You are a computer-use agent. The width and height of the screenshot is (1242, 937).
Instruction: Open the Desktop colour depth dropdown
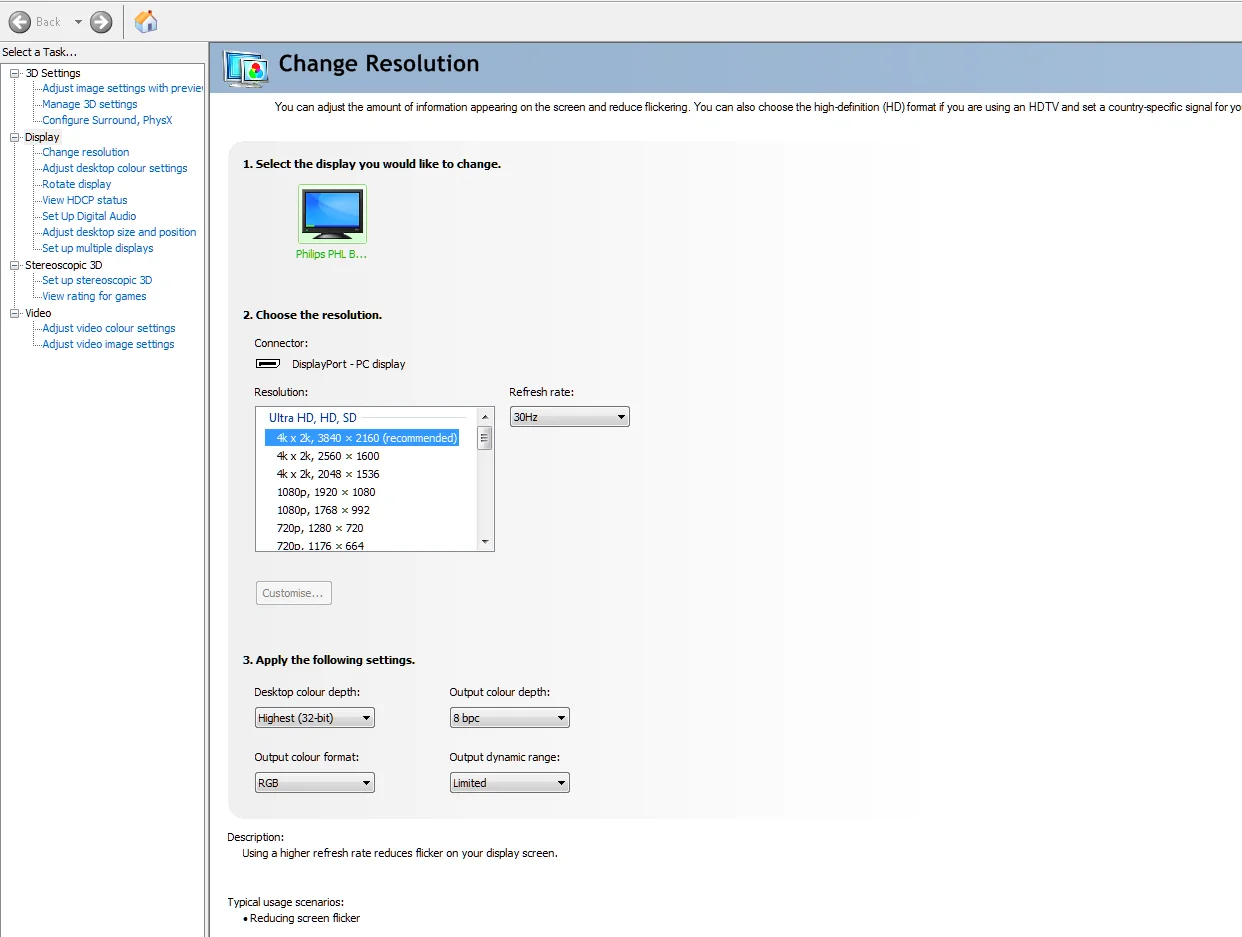[314, 718]
